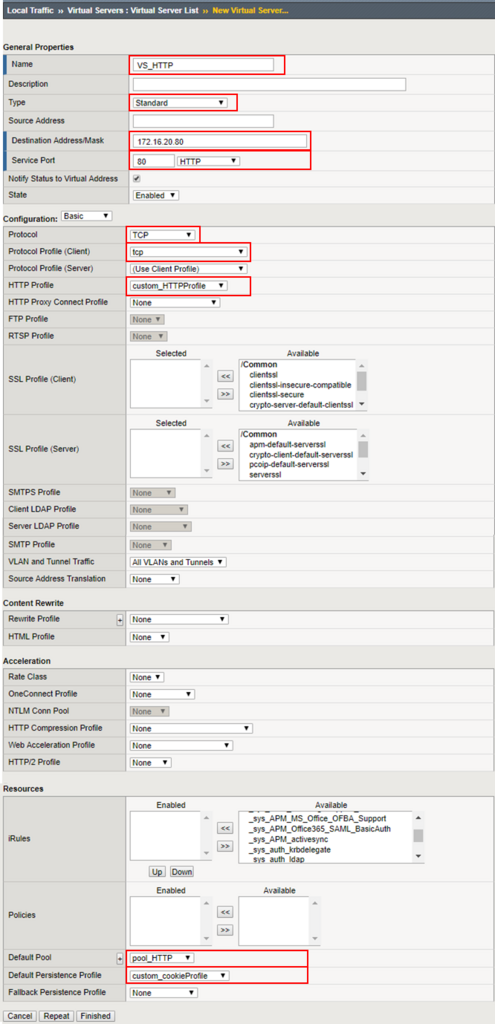The image size is (495, 1024).
Task: Open the Service Port HTTP dropdown
Action: click(x=208, y=161)
